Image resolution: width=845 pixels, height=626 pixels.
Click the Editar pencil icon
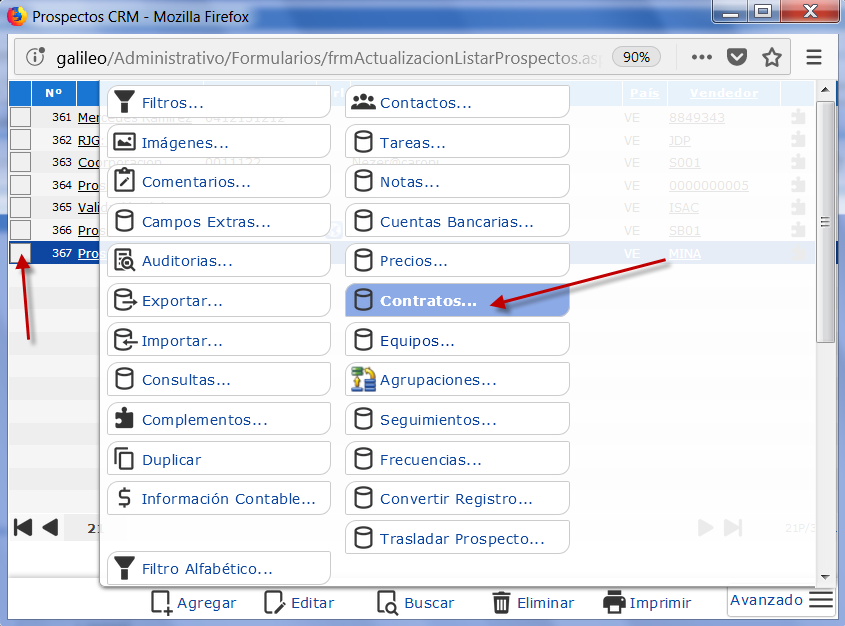tap(275, 603)
